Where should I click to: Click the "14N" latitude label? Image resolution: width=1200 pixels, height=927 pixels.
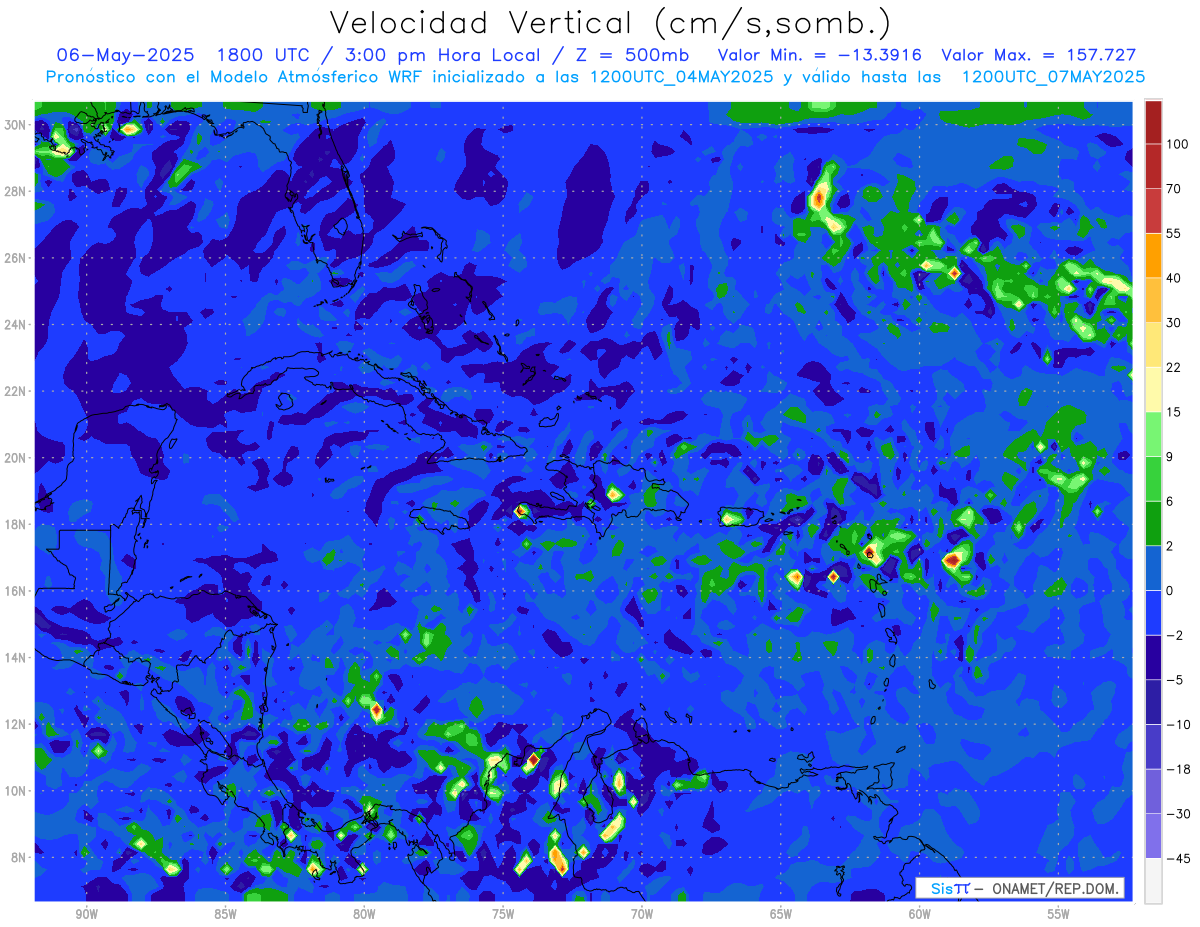click(15, 657)
